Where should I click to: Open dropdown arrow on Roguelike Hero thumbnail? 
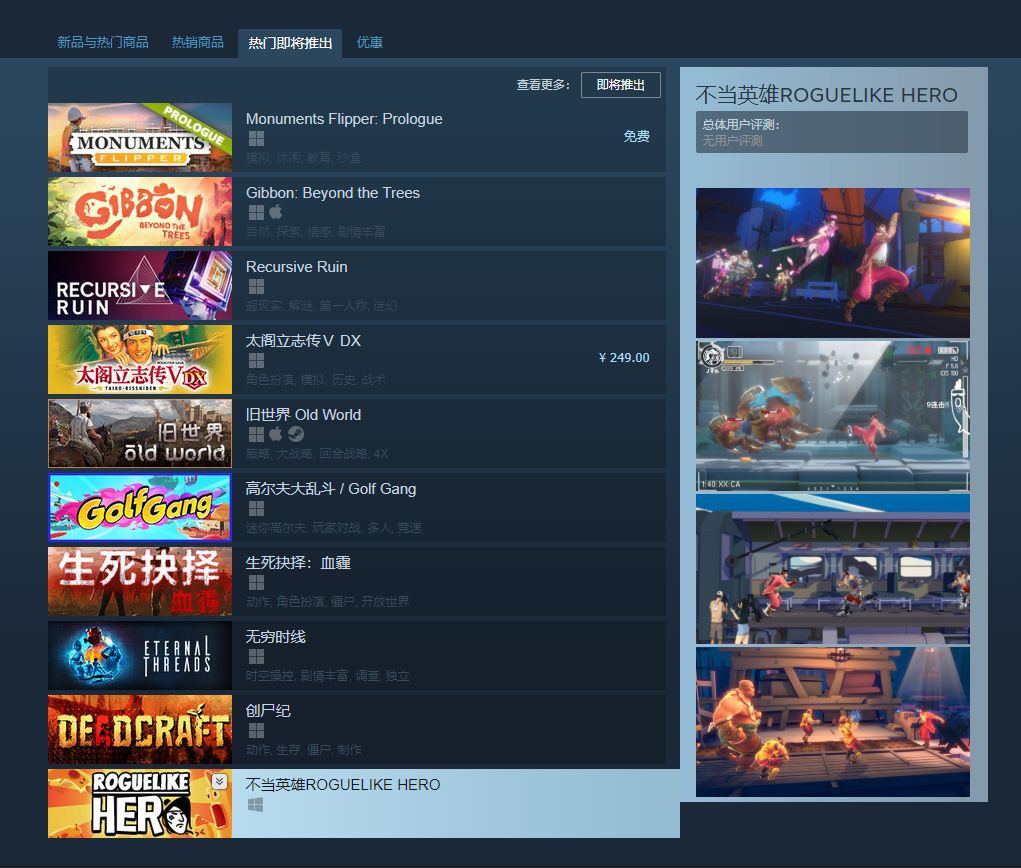point(219,781)
